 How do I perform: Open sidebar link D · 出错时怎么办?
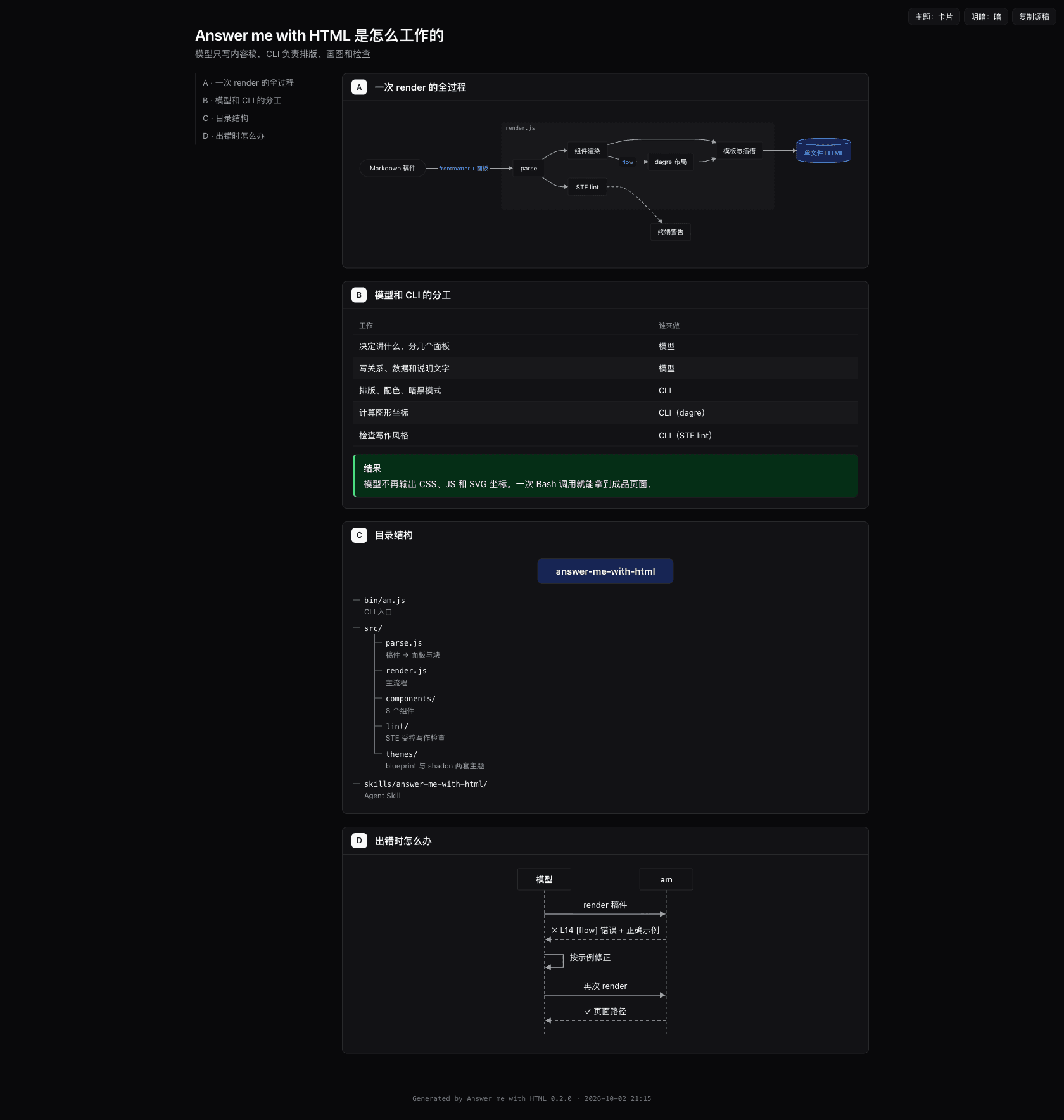pyautogui.click(x=234, y=136)
